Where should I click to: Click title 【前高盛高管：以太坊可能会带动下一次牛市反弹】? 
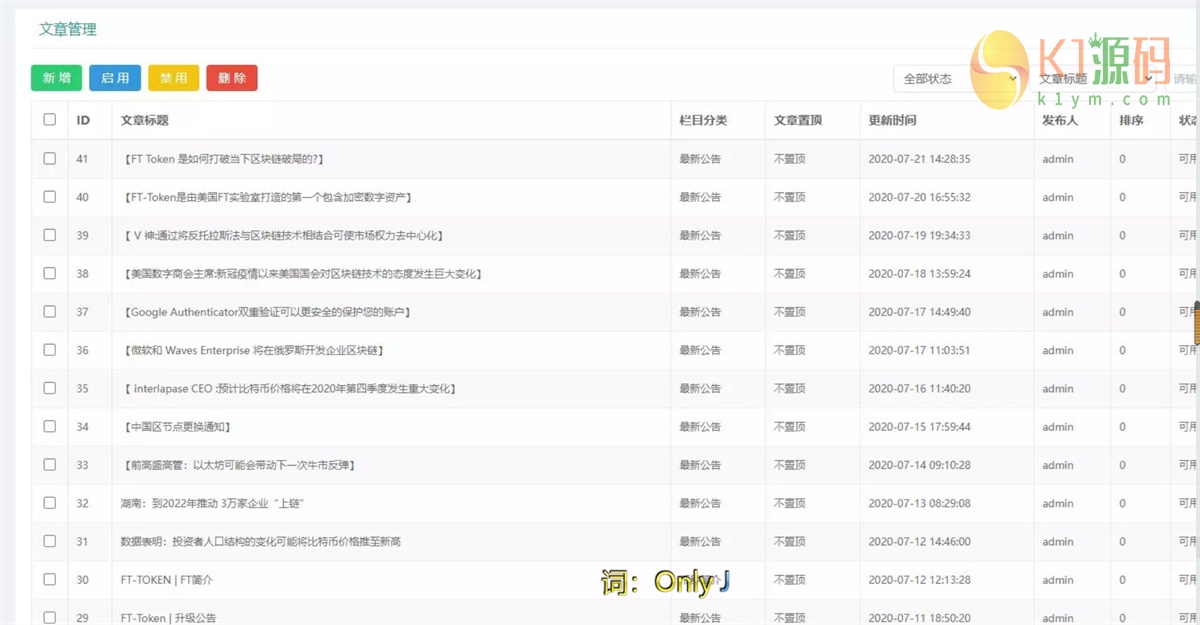tap(239, 465)
